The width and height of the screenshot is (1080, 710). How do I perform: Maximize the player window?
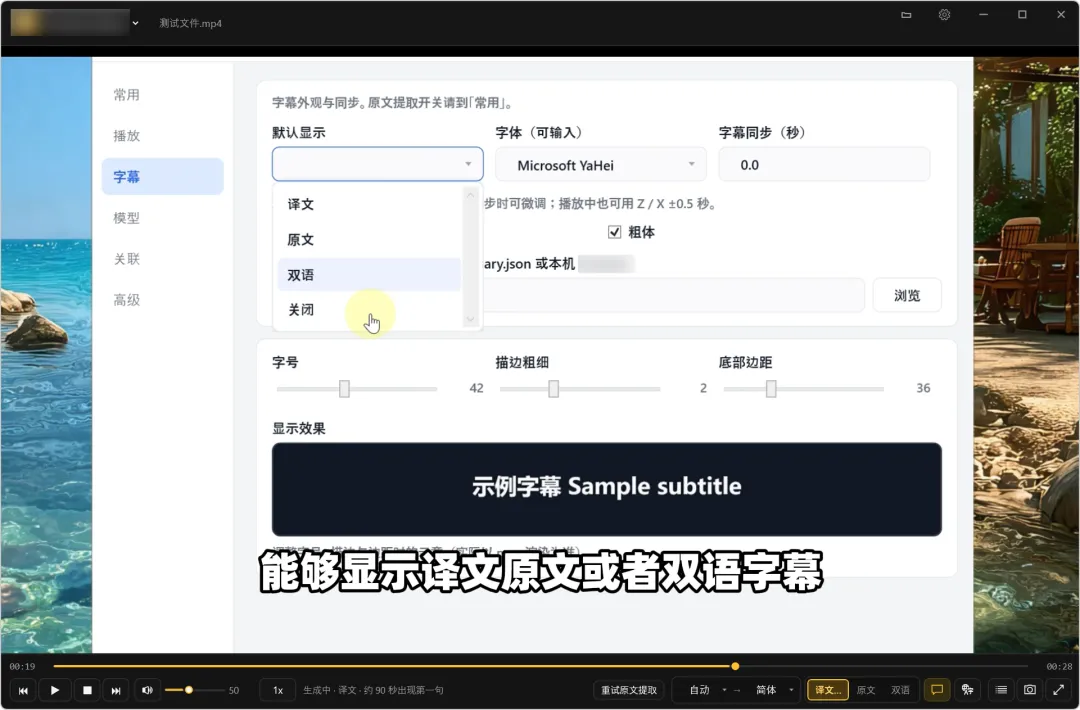click(1022, 14)
